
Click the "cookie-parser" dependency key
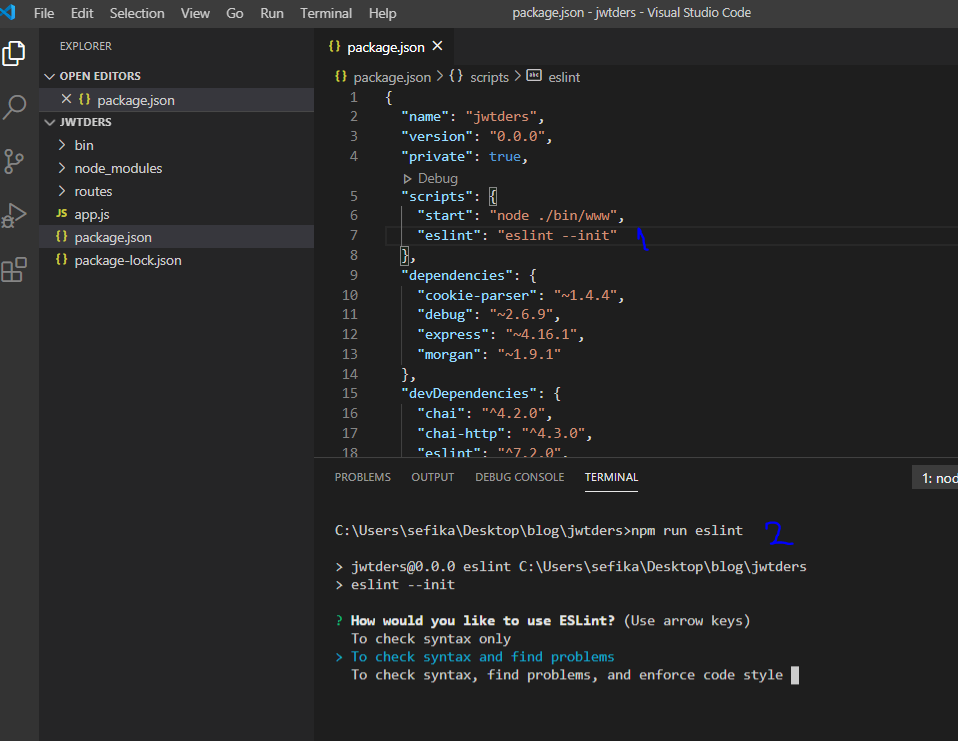pyautogui.click(x=477, y=295)
